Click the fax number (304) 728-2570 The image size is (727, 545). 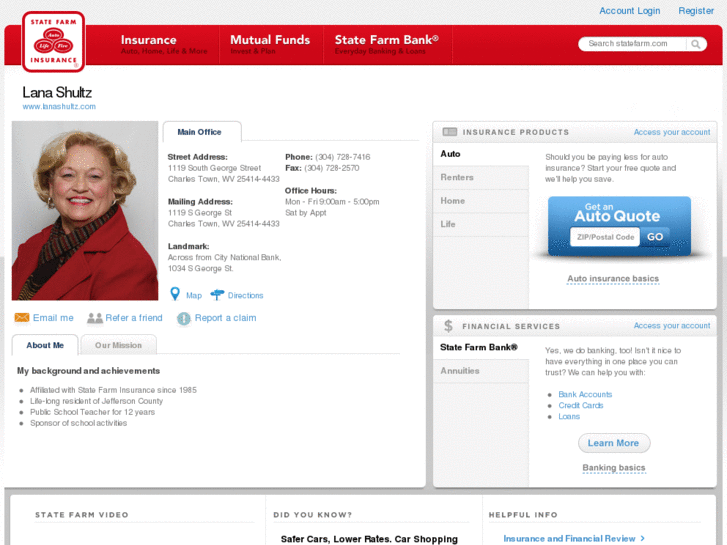point(332,168)
